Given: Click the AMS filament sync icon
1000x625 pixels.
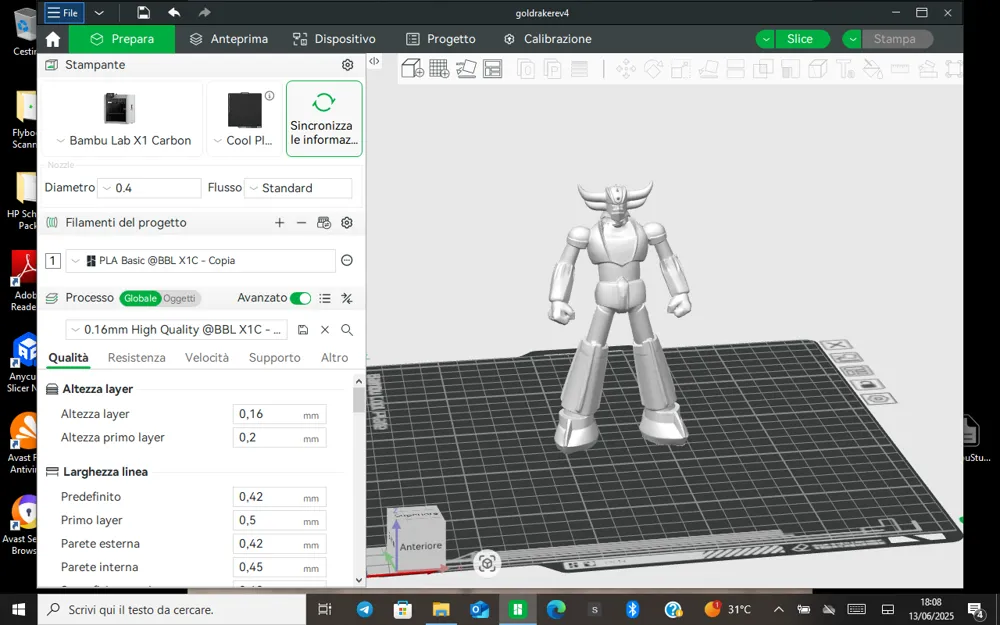Looking at the screenshot, I should [x=324, y=223].
